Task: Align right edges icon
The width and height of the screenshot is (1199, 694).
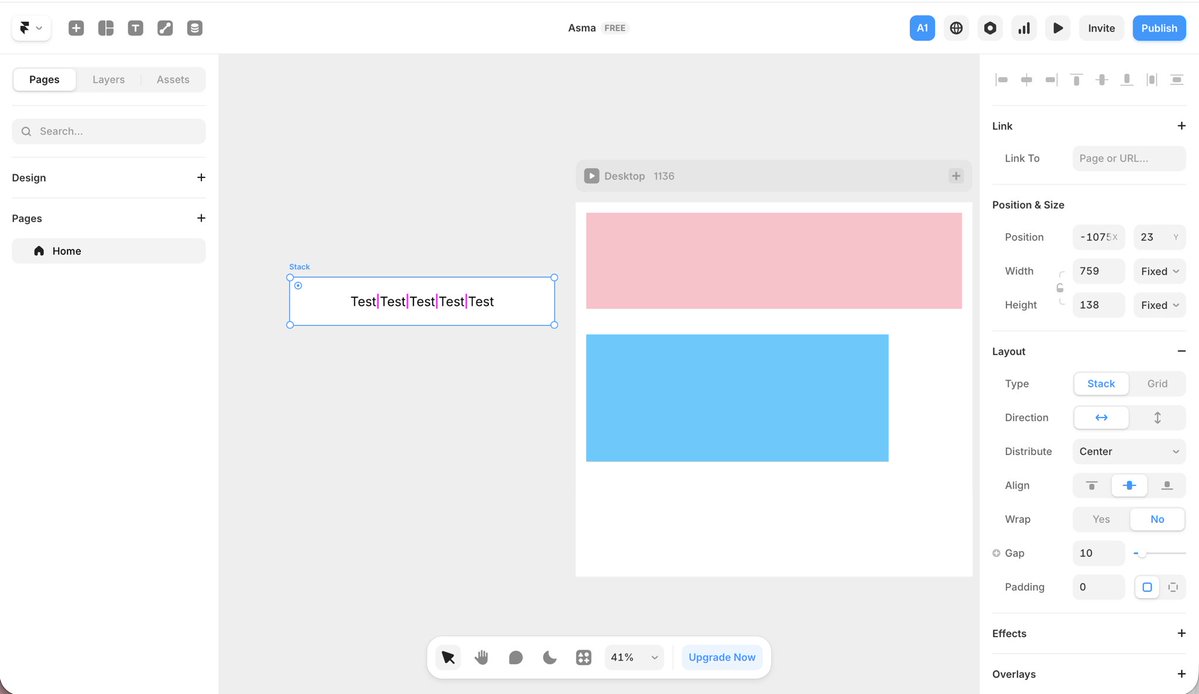Action: click(x=1051, y=79)
